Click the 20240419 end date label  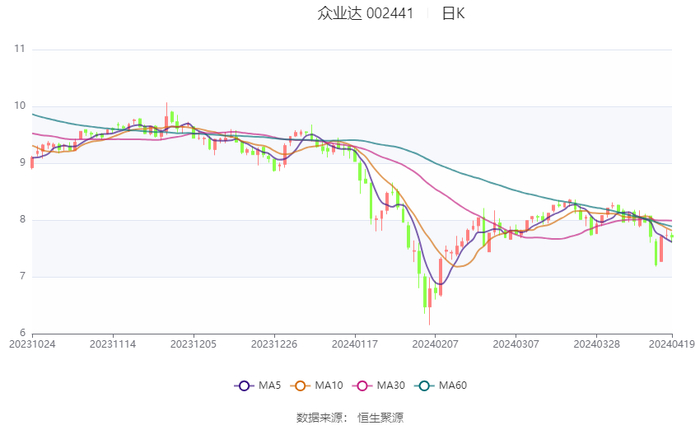click(670, 343)
